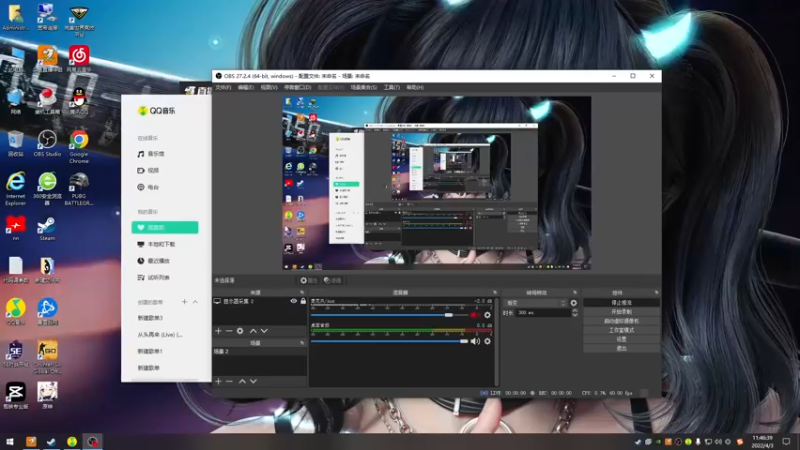This screenshot has height=450, width=800.
Task: Open the File (文件) menu in OBS
Action: pos(223,88)
